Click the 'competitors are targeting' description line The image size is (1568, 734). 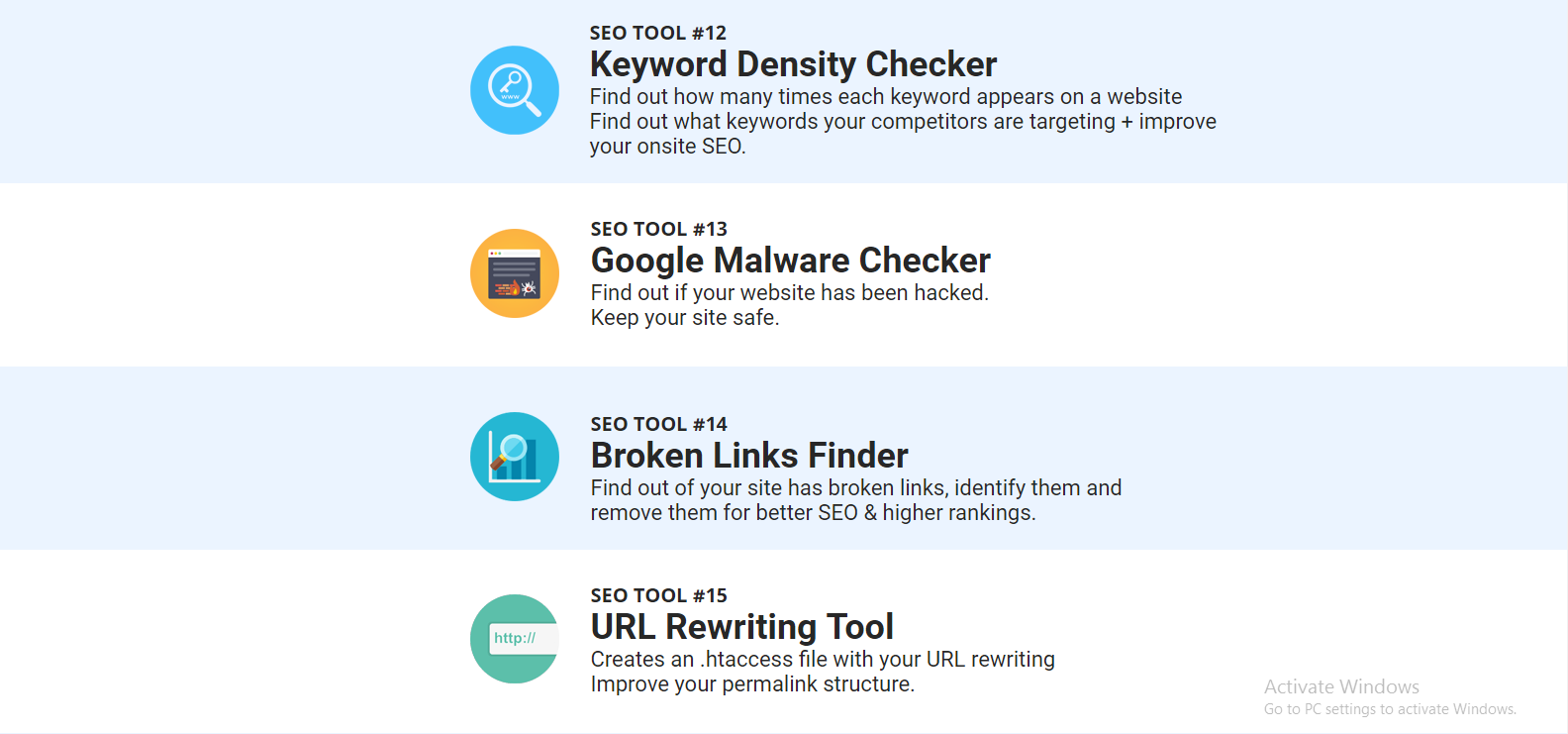(903, 122)
